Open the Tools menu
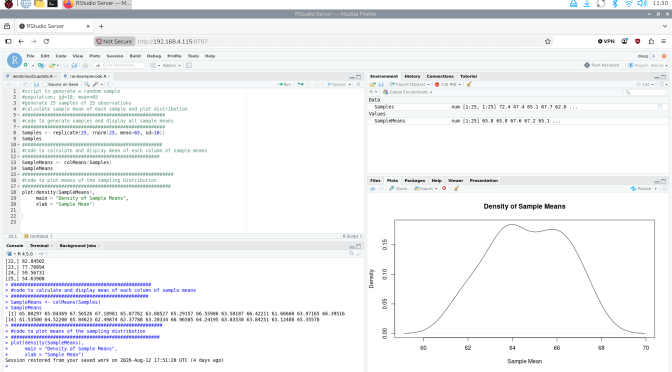672x372 pixels. pos(193,56)
